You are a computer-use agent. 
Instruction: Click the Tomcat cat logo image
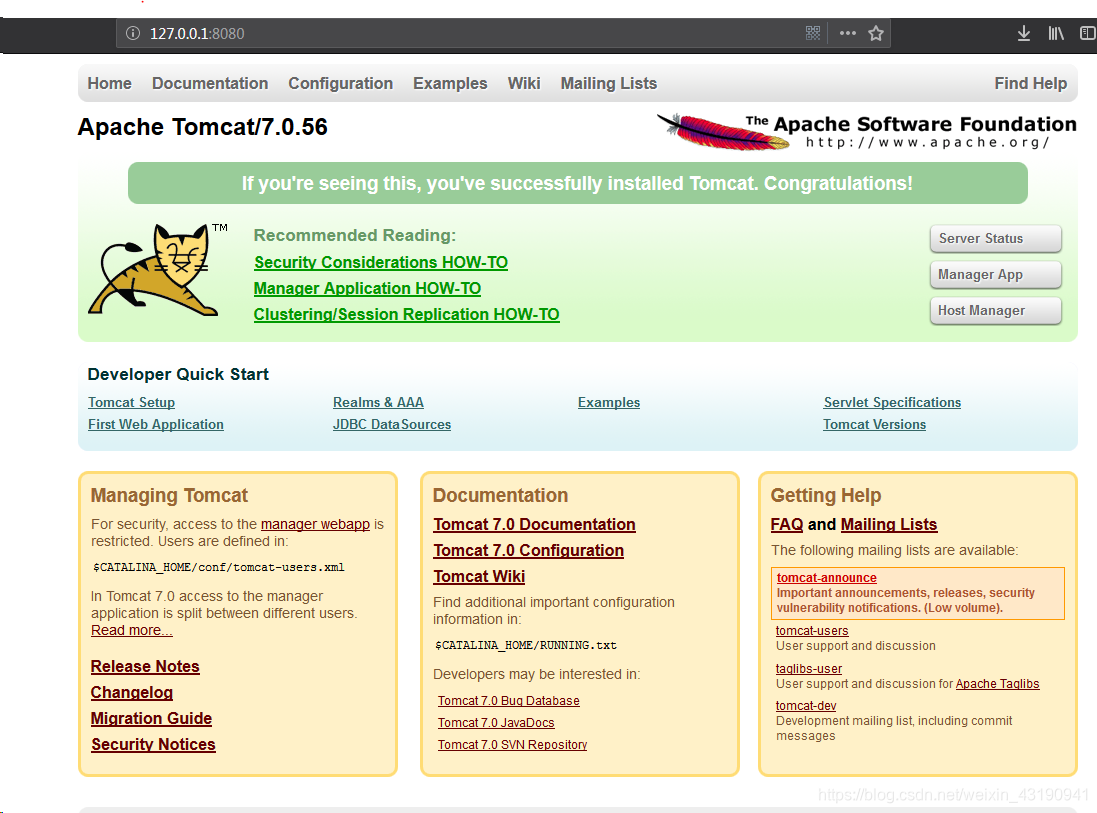point(157,270)
